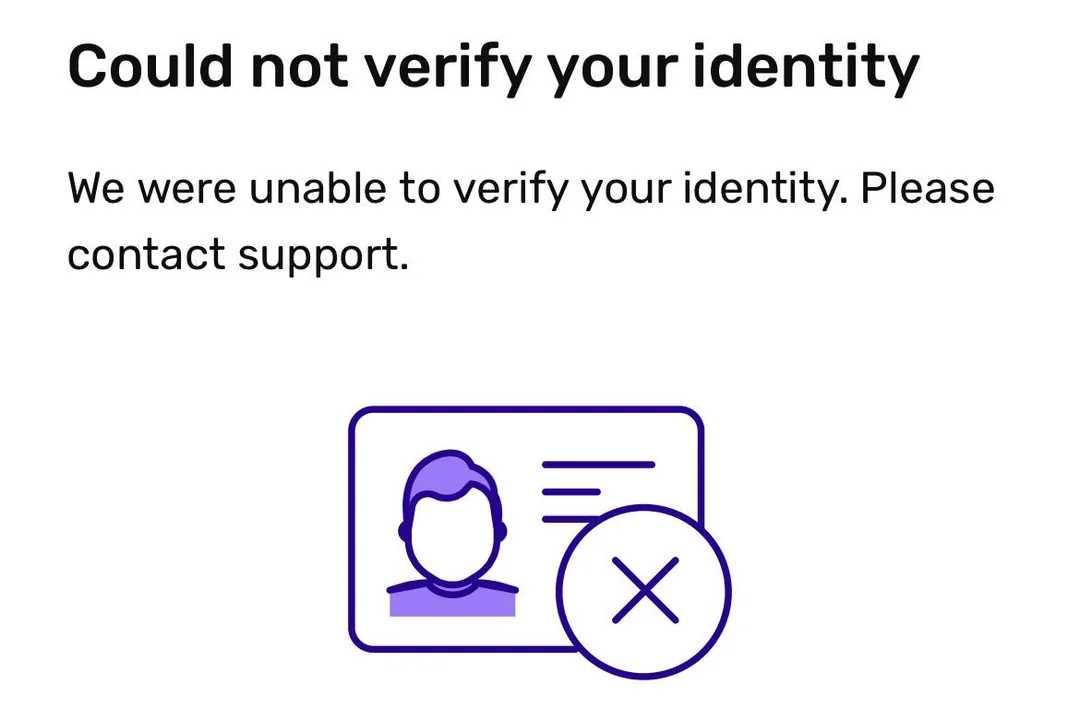1080x708 pixels.
Task: Click the avatar's face on the card
Action: point(453,539)
